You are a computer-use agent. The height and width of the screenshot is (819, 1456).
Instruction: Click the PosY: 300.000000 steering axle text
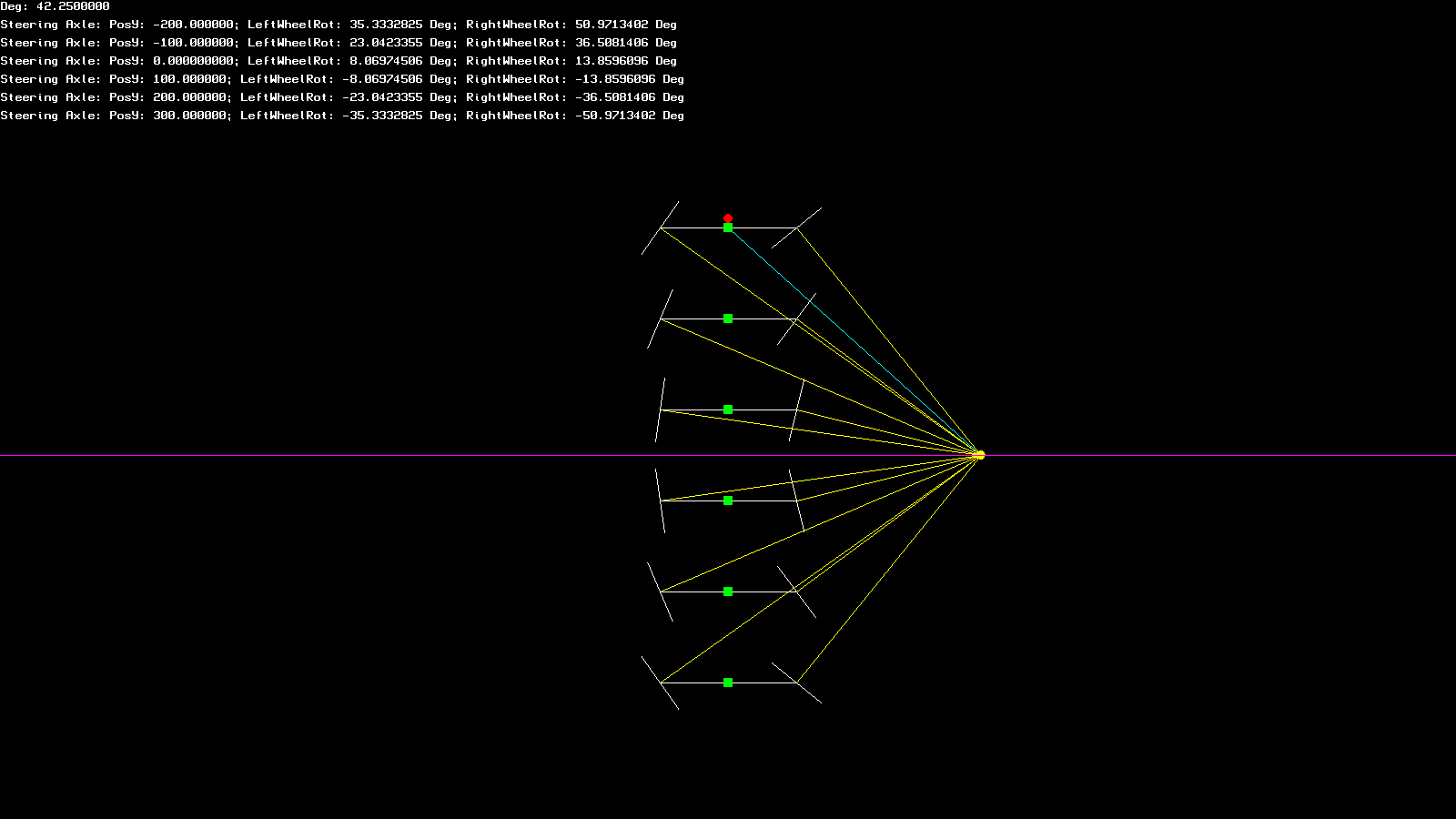(x=342, y=116)
